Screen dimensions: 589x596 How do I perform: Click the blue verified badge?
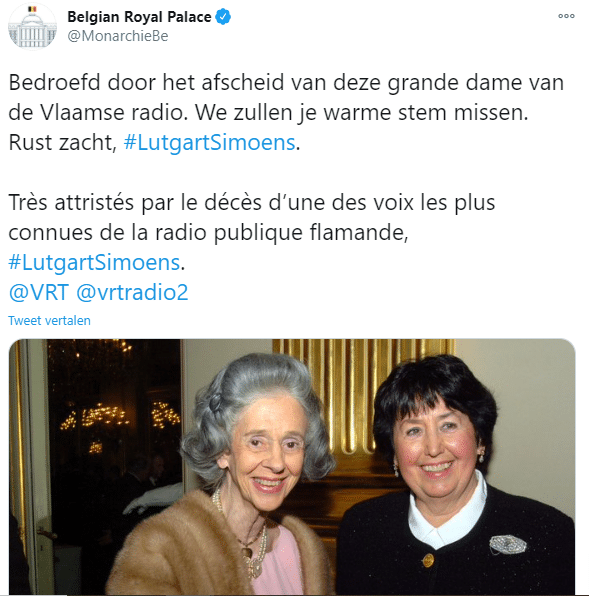tap(223, 17)
